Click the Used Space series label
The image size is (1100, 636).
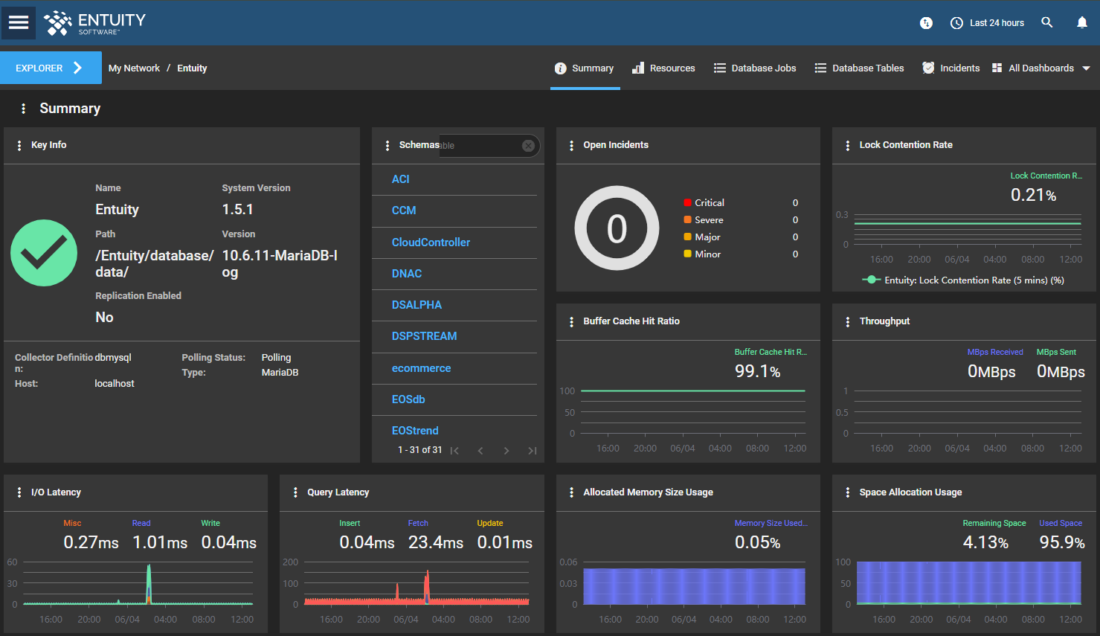coord(1060,523)
